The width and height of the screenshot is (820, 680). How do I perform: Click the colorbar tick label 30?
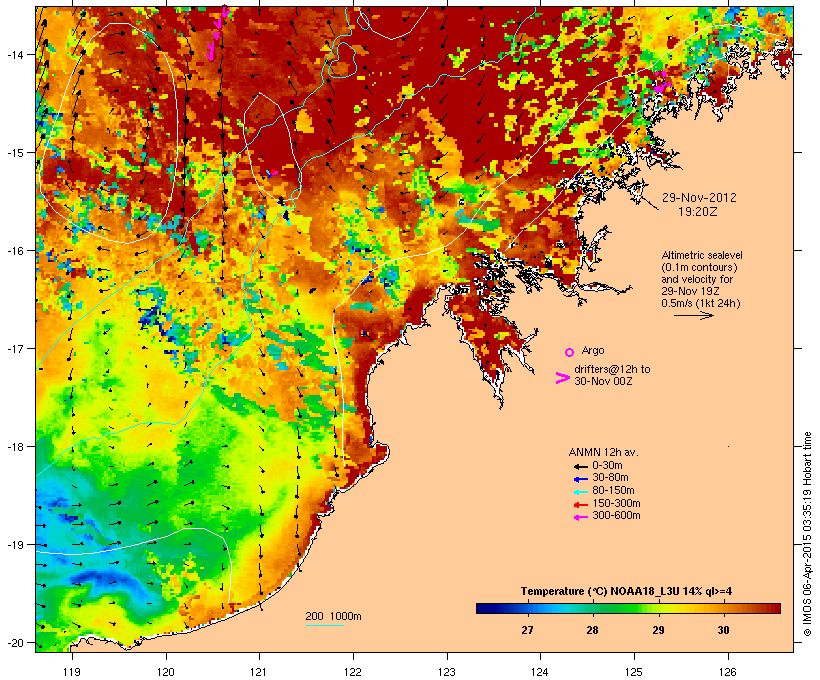(x=724, y=630)
